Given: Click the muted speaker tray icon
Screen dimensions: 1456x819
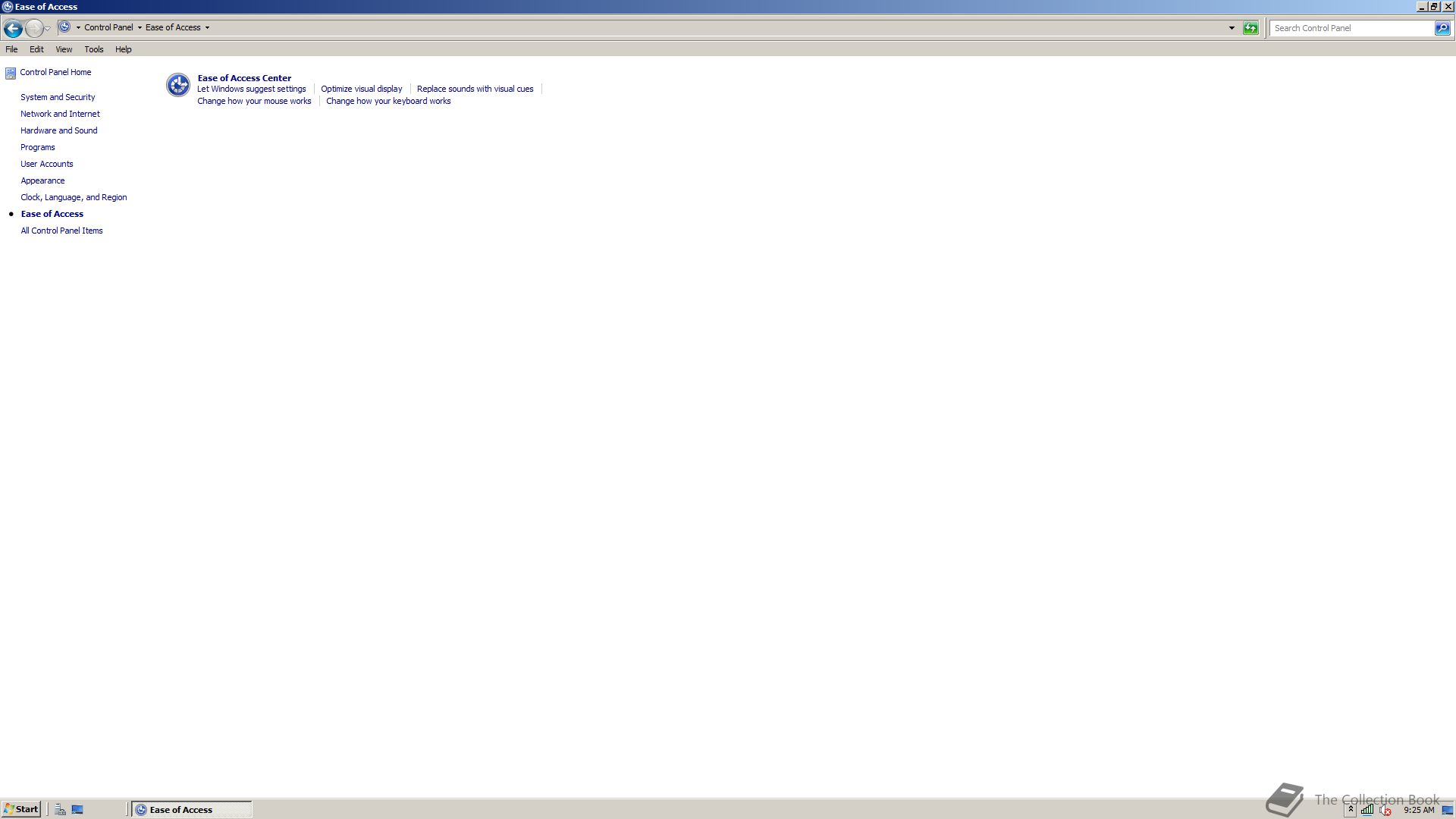Looking at the screenshot, I should [x=1385, y=809].
